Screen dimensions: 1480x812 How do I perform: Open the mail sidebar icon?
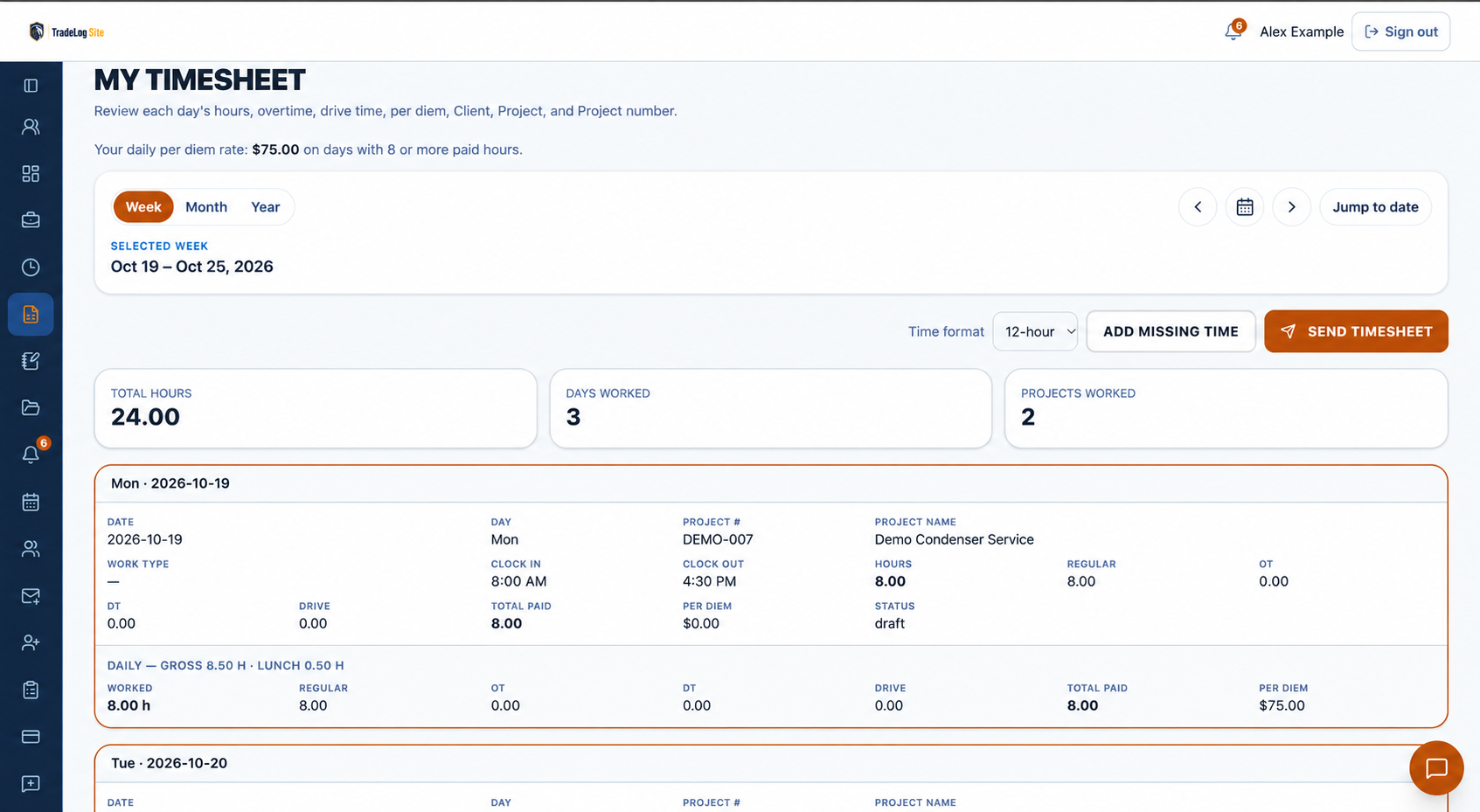[x=31, y=596]
